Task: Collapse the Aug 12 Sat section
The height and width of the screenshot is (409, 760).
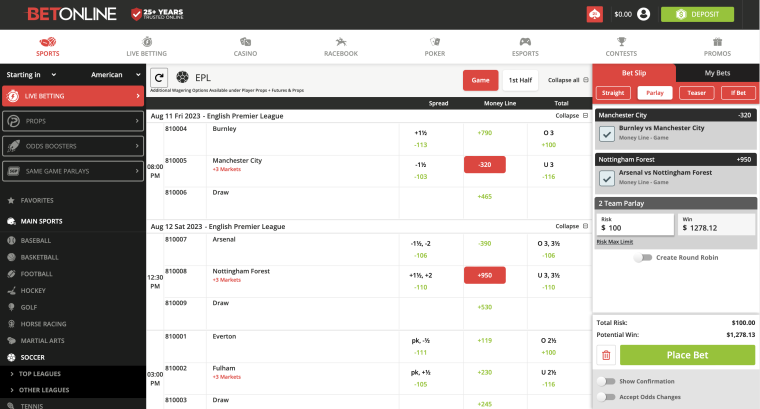Action: tap(571, 226)
